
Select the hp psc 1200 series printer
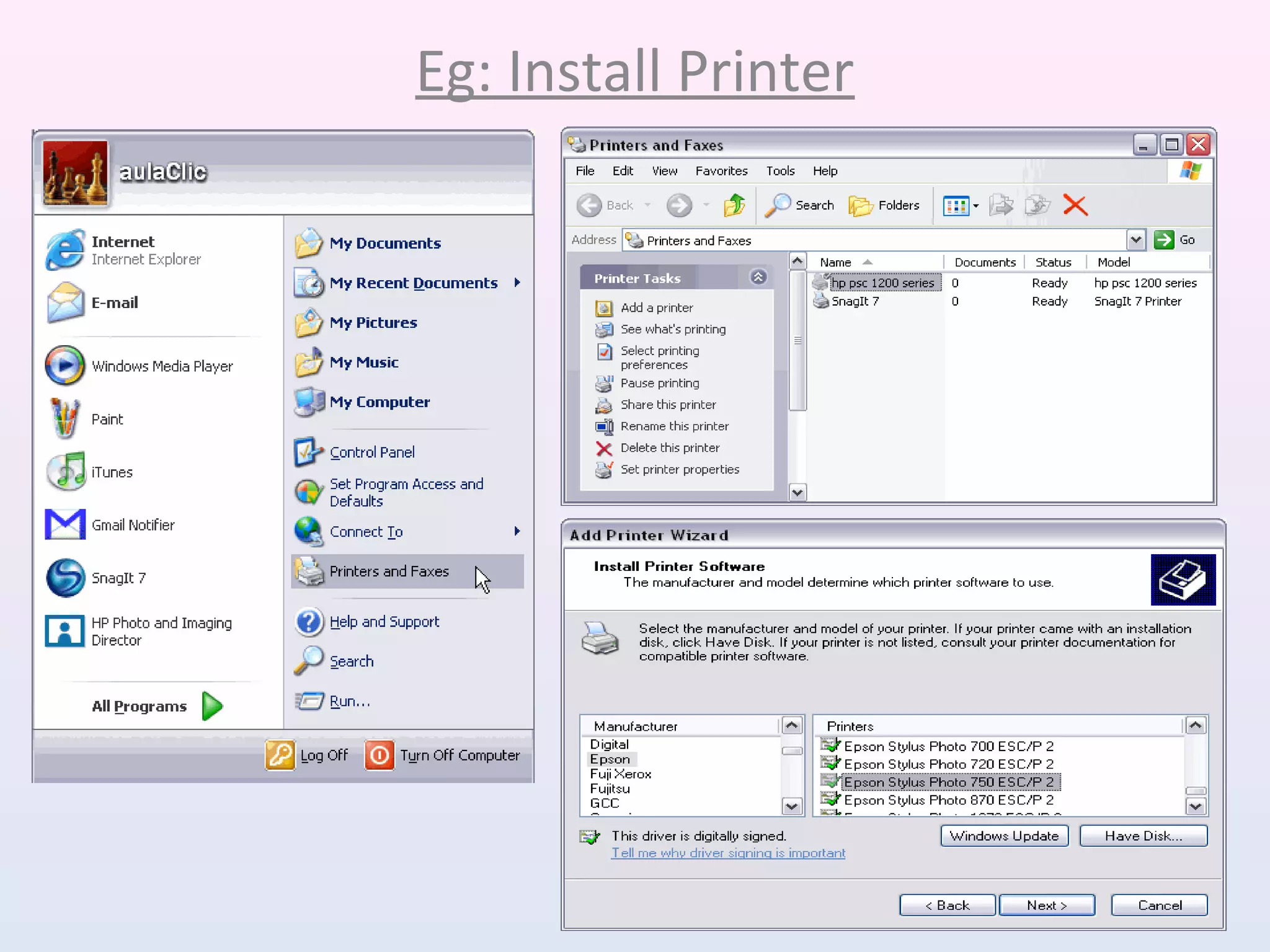(x=877, y=283)
